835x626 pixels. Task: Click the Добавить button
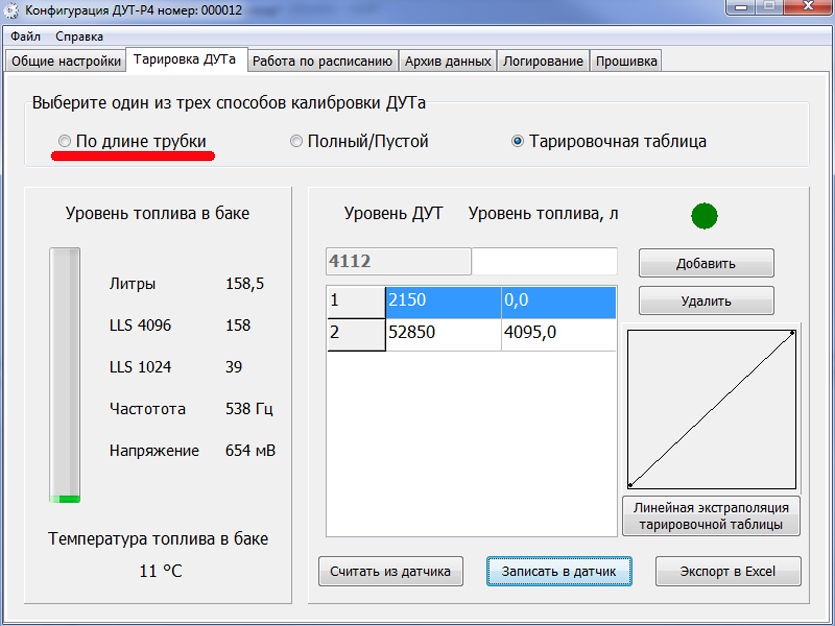[706, 263]
